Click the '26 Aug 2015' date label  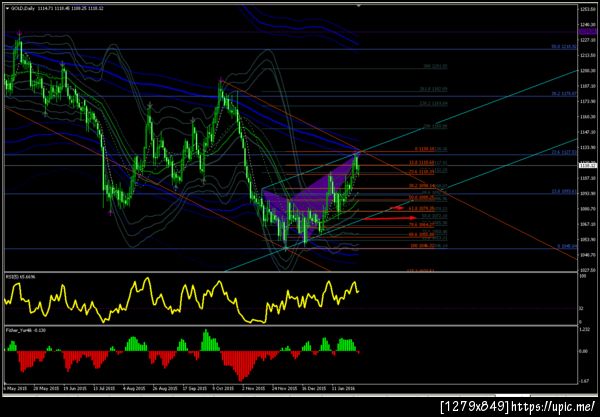pyautogui.click(x=165, y=388)
